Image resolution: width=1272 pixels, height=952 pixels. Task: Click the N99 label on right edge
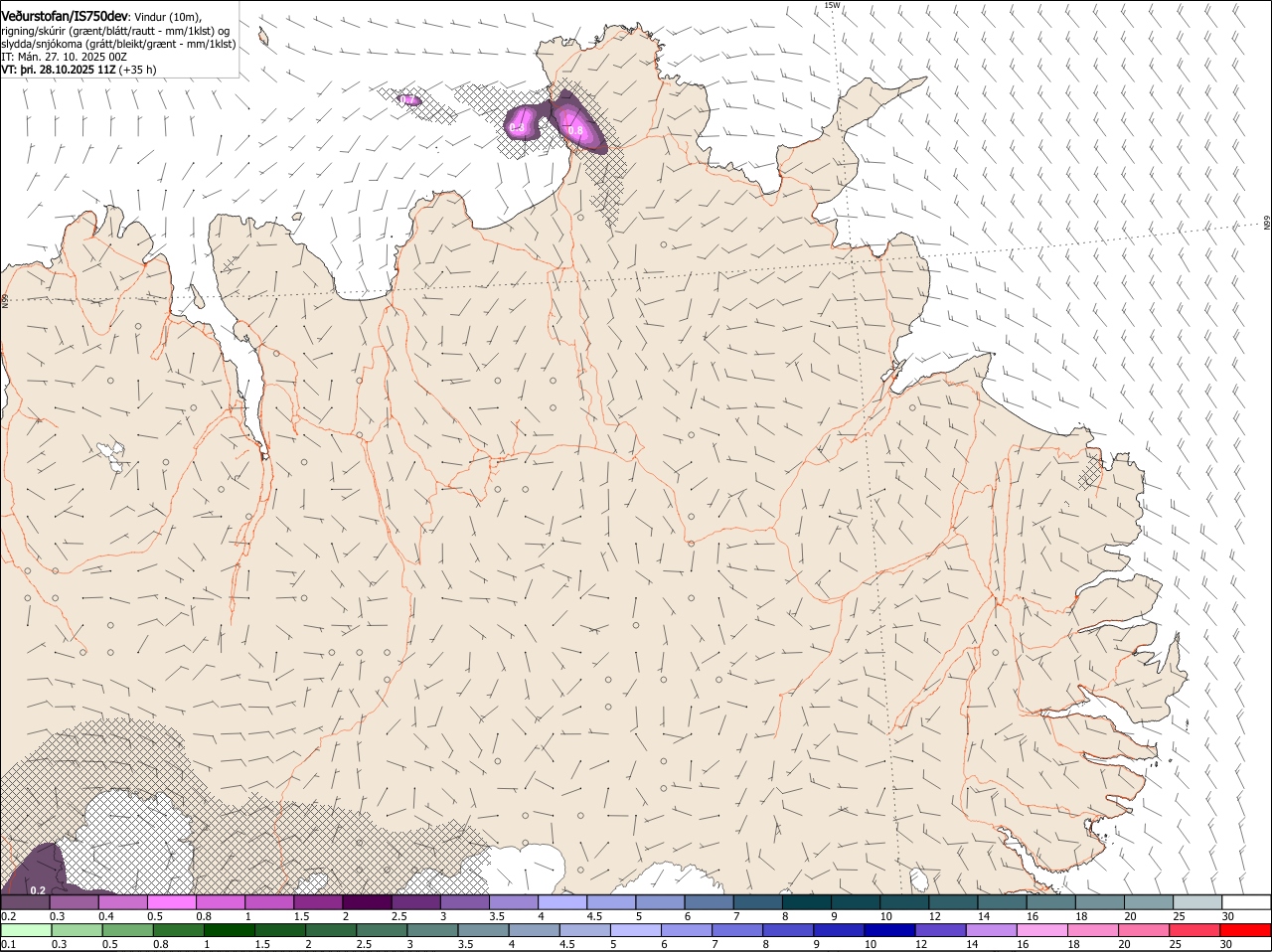[1267, 224]
